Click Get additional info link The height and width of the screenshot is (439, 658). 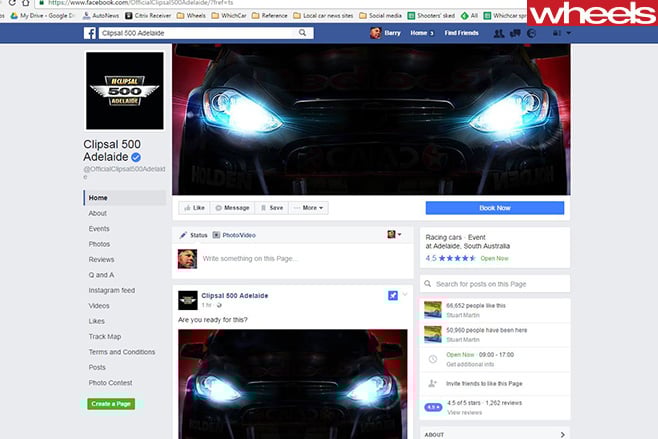click(x=470, y=364)
